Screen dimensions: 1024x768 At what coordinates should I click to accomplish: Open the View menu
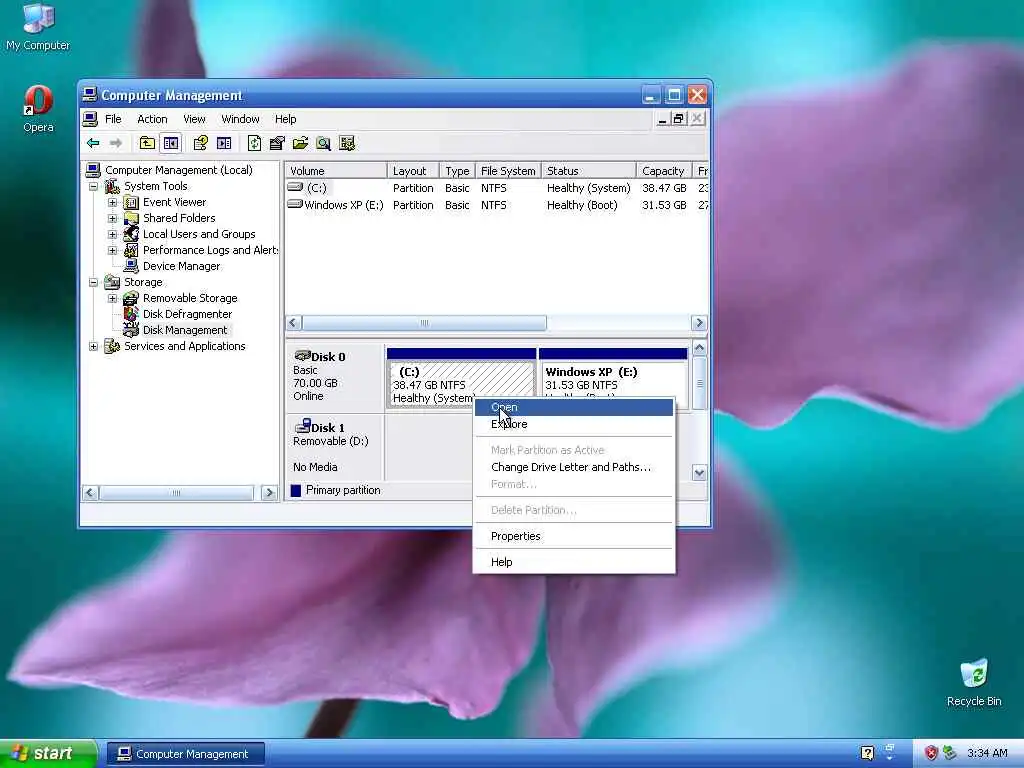(x=194, y=119)
